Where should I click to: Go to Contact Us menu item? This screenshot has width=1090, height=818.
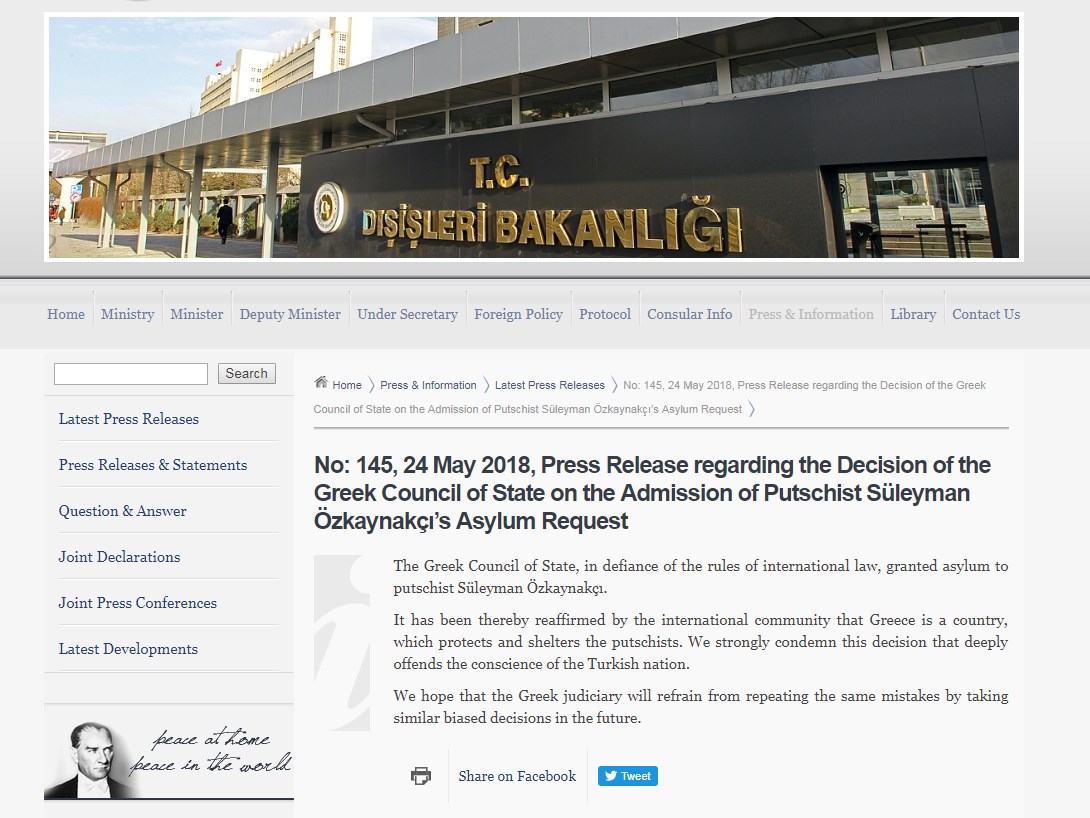pyautogui.click(x=986, y=314)
